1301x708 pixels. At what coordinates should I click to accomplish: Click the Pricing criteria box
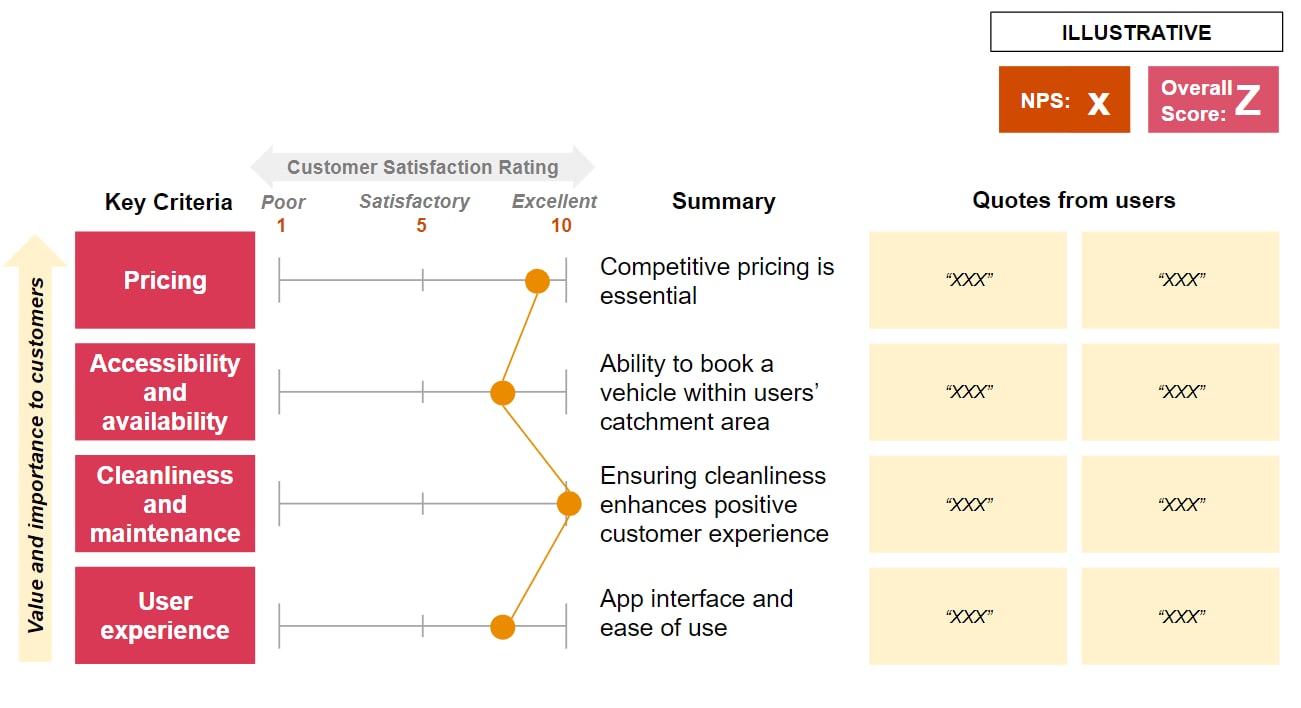165,280
